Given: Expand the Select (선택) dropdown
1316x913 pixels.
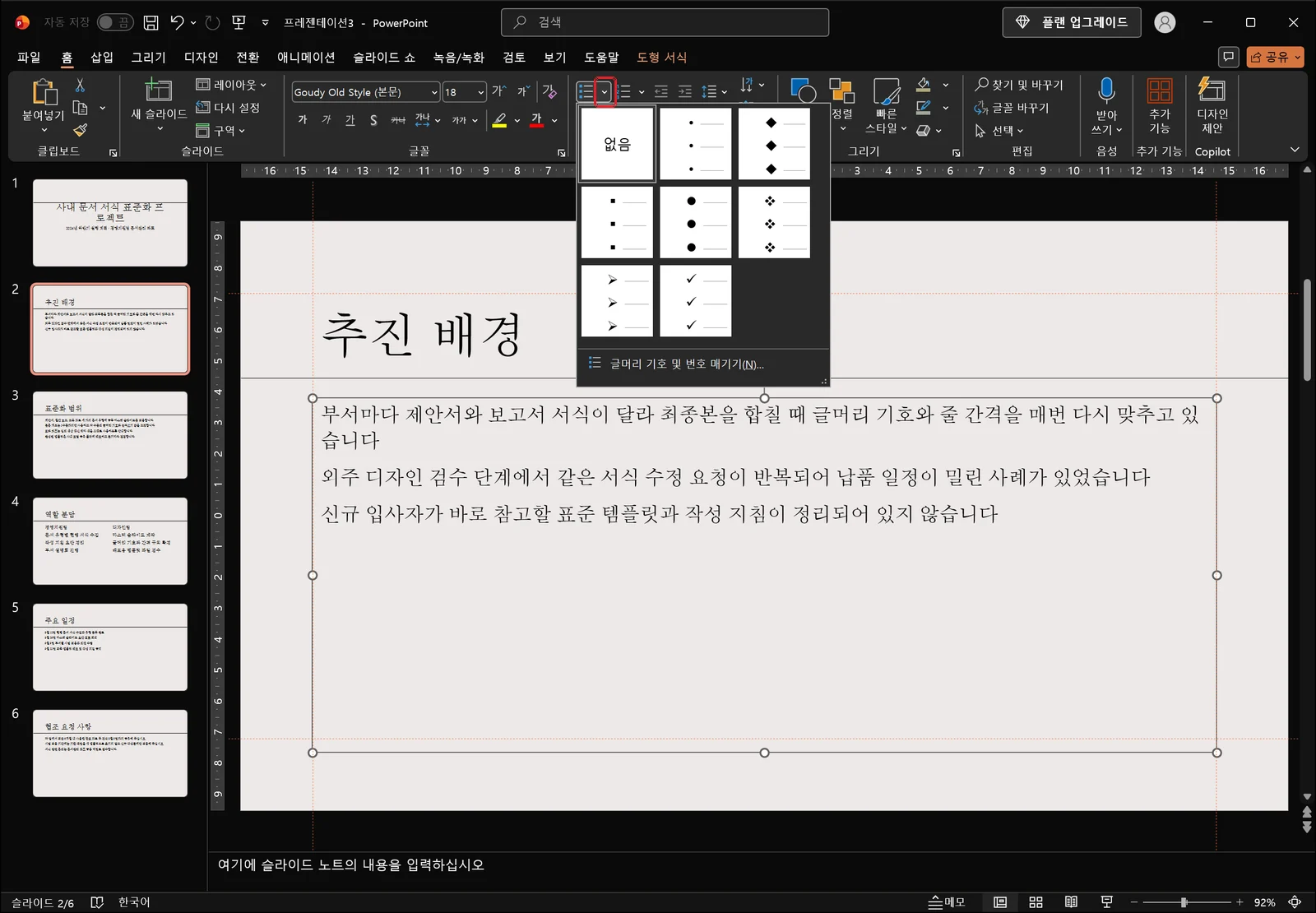Looking at the screenshot, I should pos(999,130).
